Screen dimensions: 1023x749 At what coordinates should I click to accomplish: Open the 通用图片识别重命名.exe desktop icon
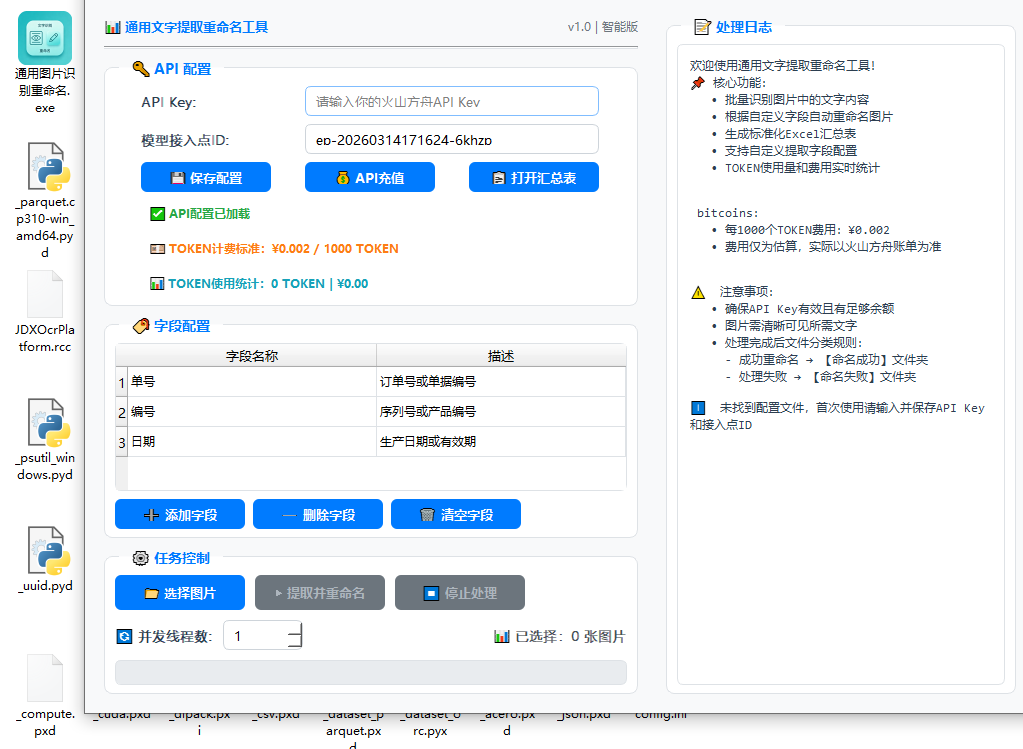(x=45, y=38)
